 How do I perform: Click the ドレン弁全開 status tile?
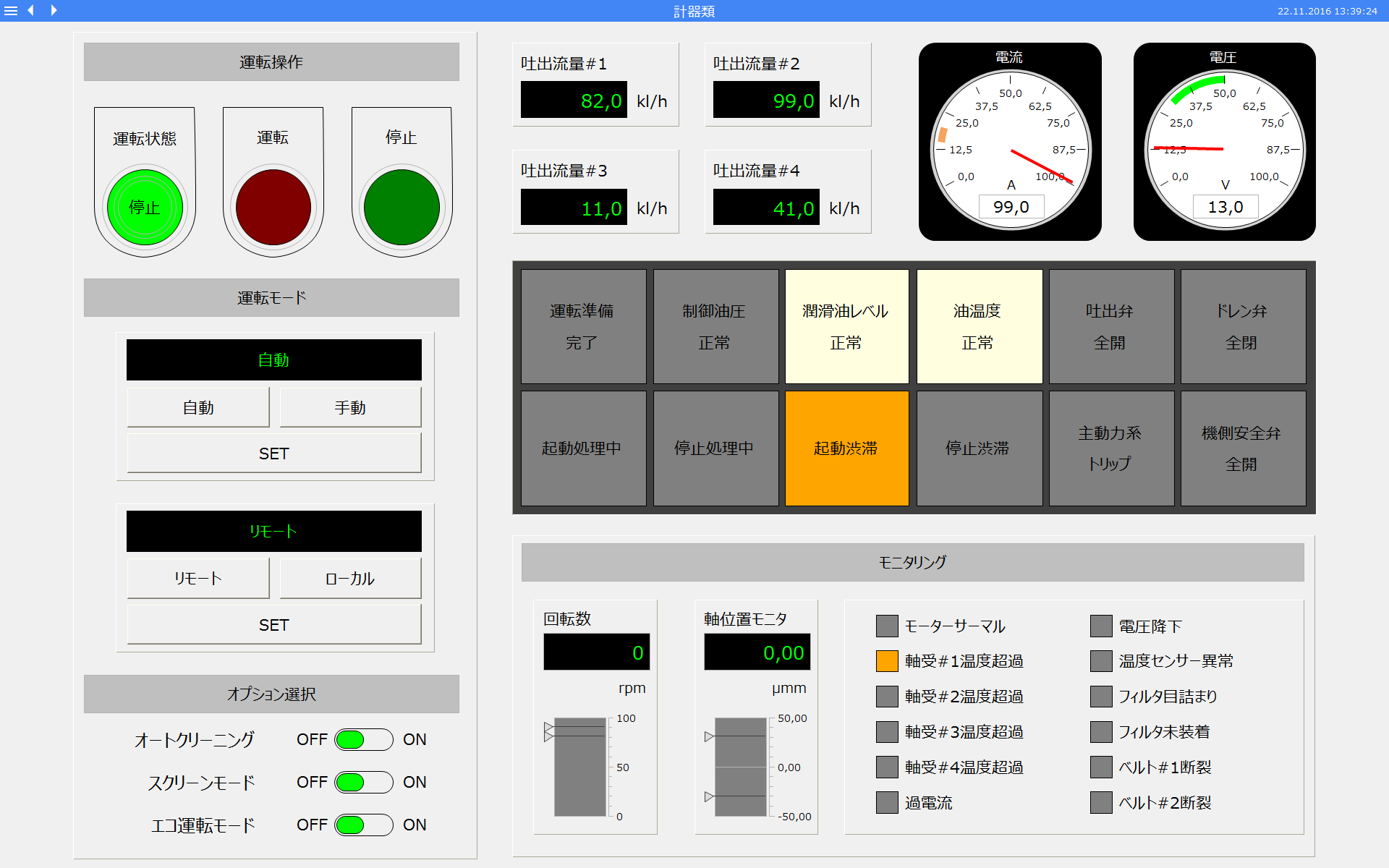click(x=1243, y=326)
